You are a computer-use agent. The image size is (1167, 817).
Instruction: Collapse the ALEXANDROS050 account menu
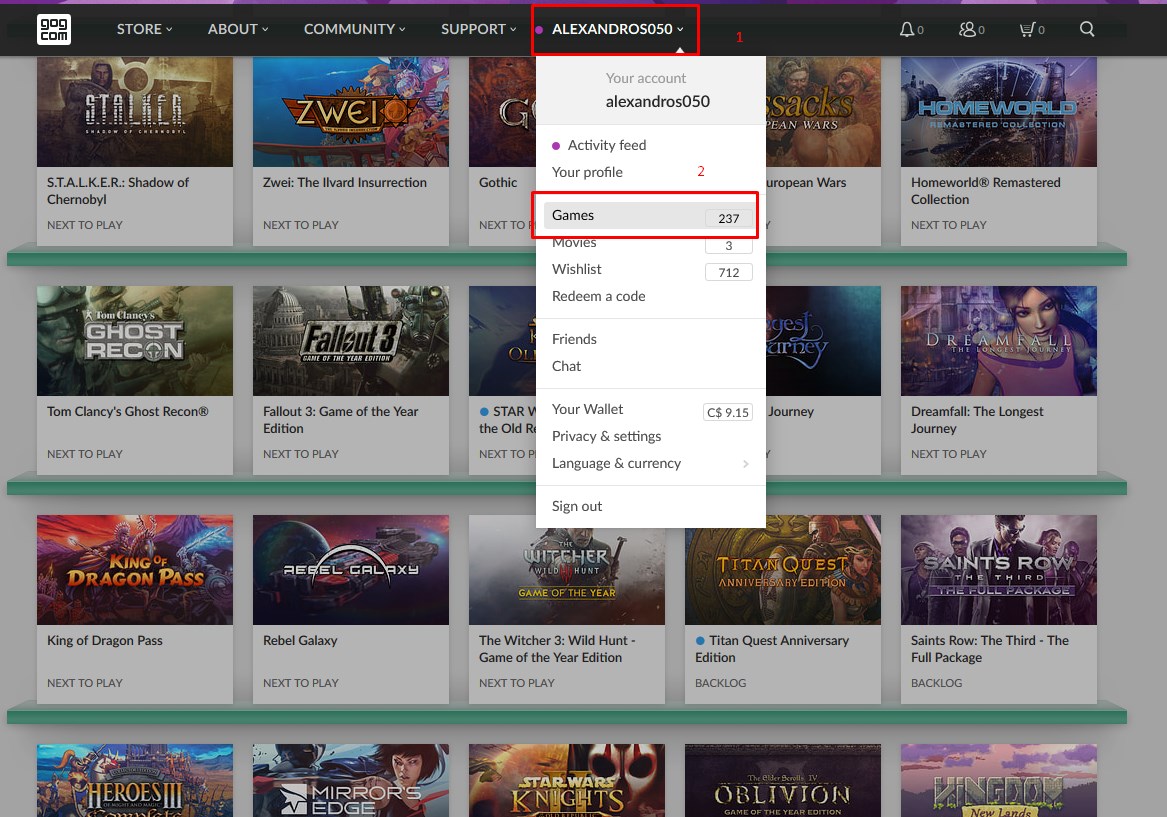pyautogui.click(x=617, y=29)
